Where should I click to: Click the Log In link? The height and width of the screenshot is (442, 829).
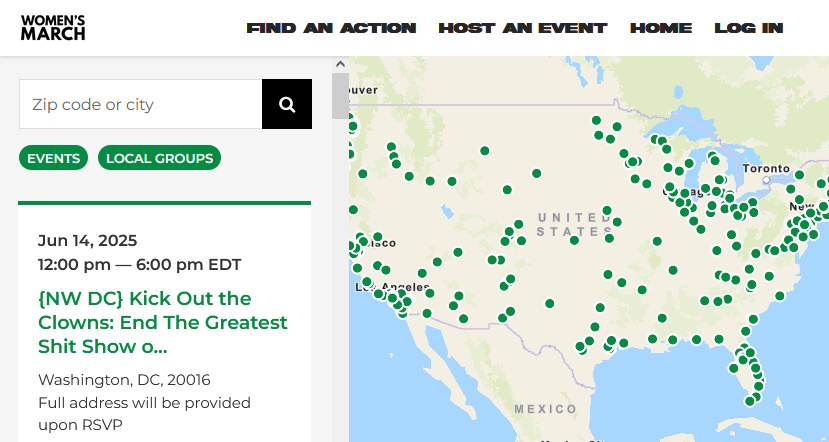[x=748, y=28]
